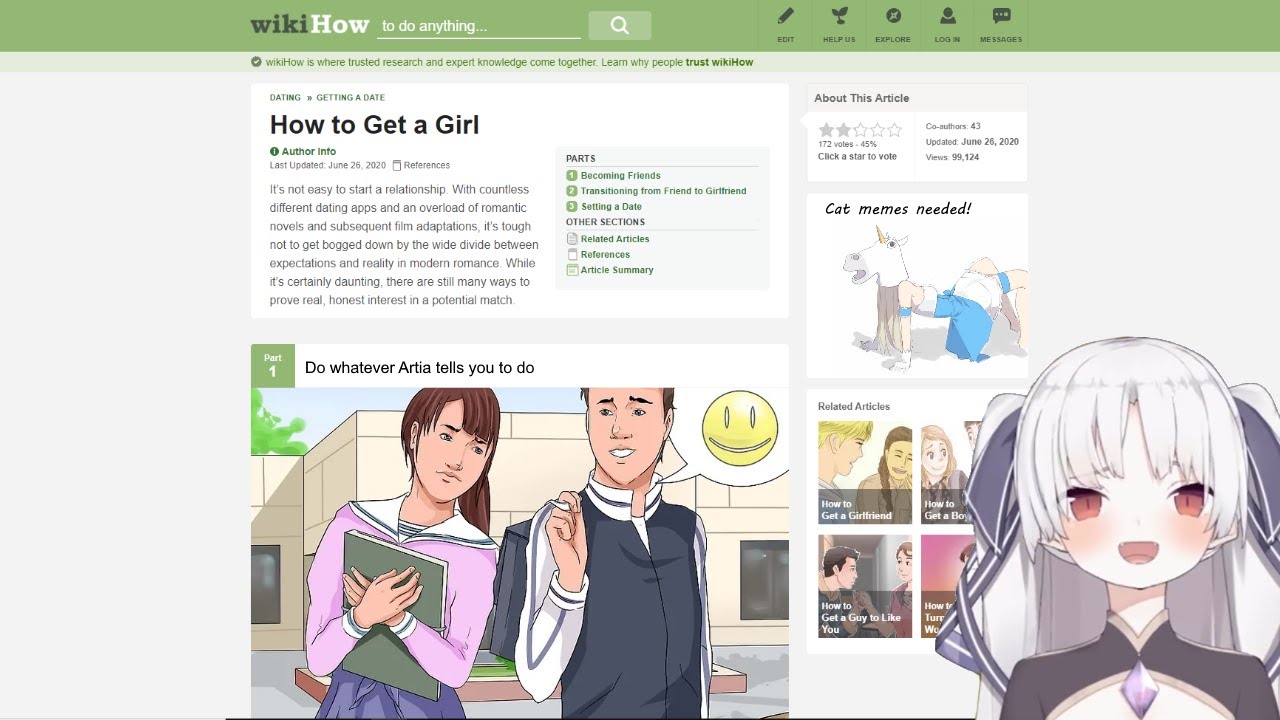1280x720 pixels.
Task: Open the Edit pencil icon
Action: point(786,16)
